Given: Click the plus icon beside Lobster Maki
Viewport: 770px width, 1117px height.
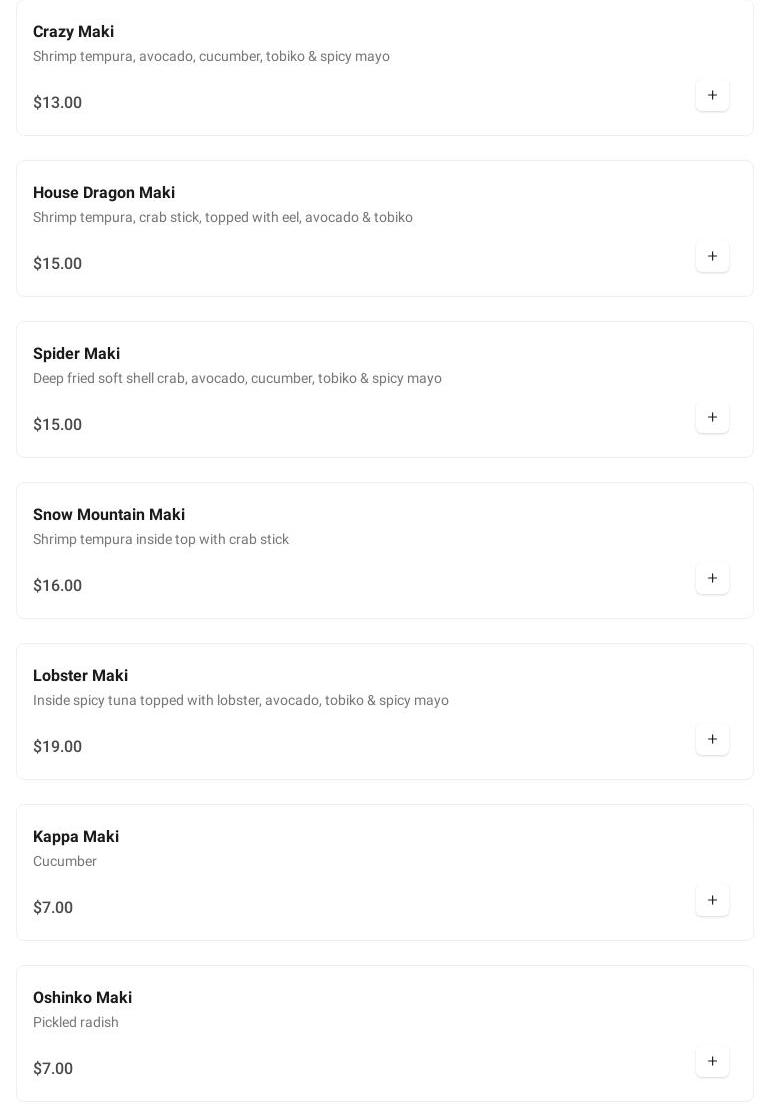Looking at the screenshot, I should pyautogui.click(x=712, y=739).
